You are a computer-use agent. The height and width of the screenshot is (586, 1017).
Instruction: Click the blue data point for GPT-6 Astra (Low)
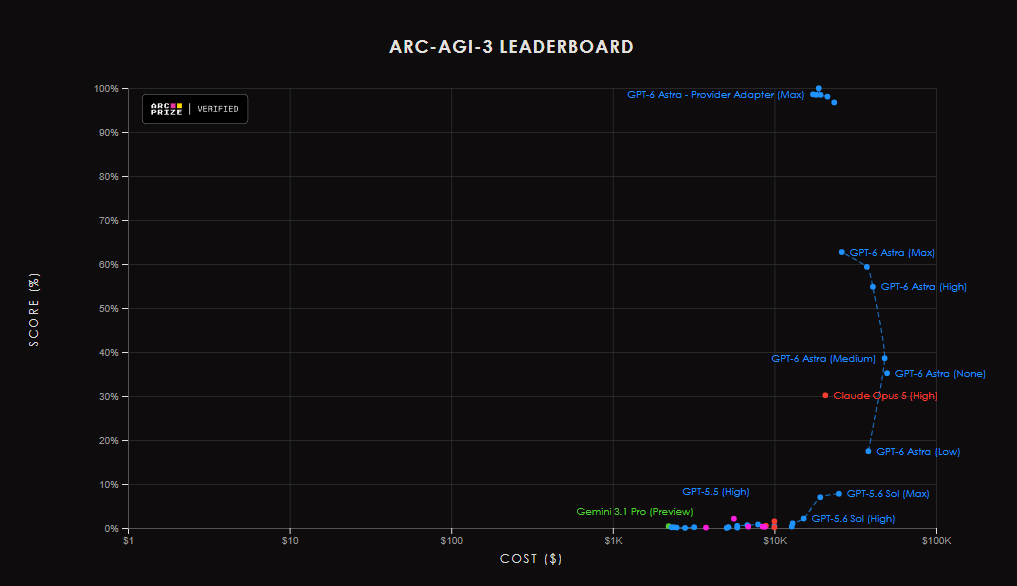pos(868,451)
